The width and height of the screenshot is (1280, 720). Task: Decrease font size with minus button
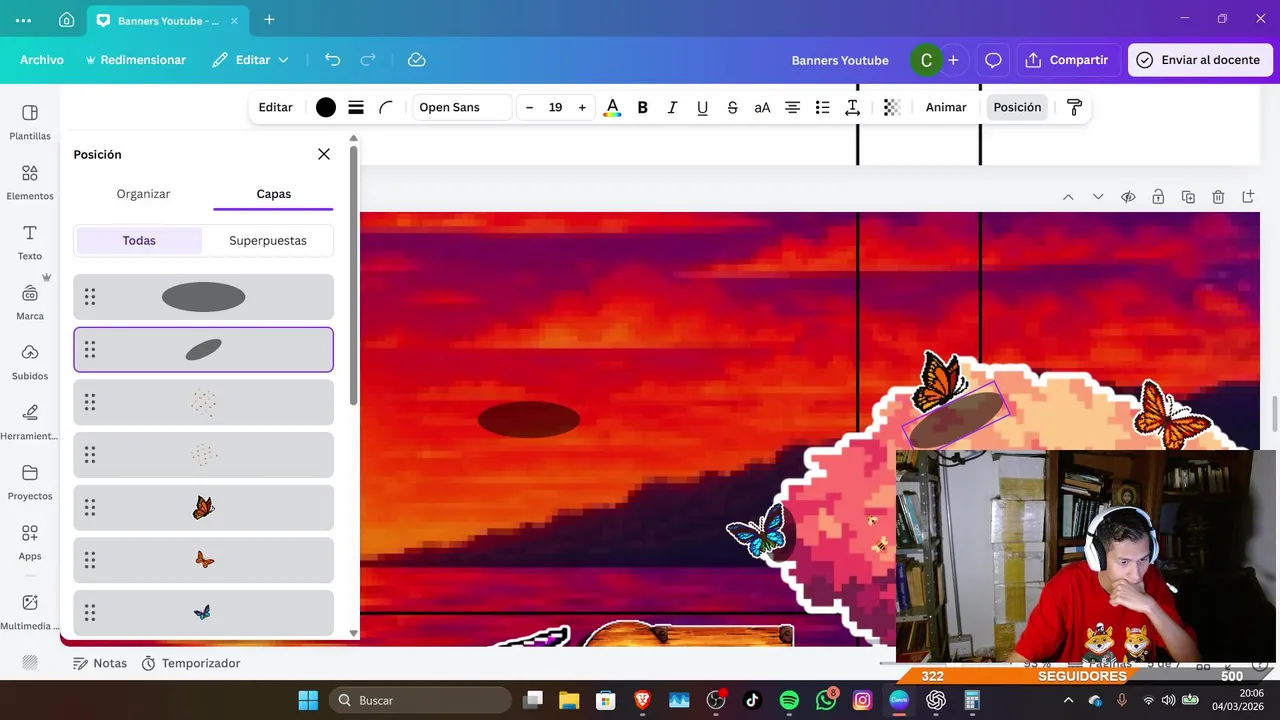click(x=529, y=107)
